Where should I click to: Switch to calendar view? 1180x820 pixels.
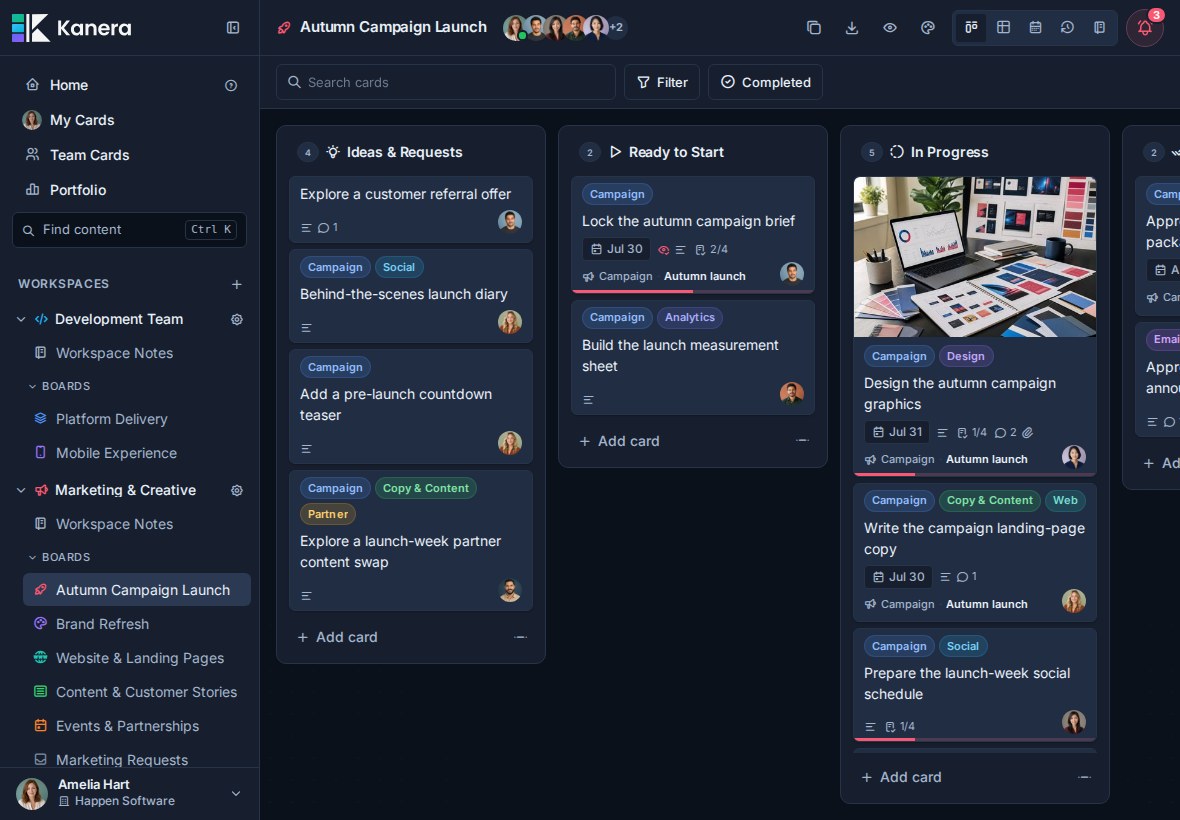pyautogui.click(x=1036, y=28)
